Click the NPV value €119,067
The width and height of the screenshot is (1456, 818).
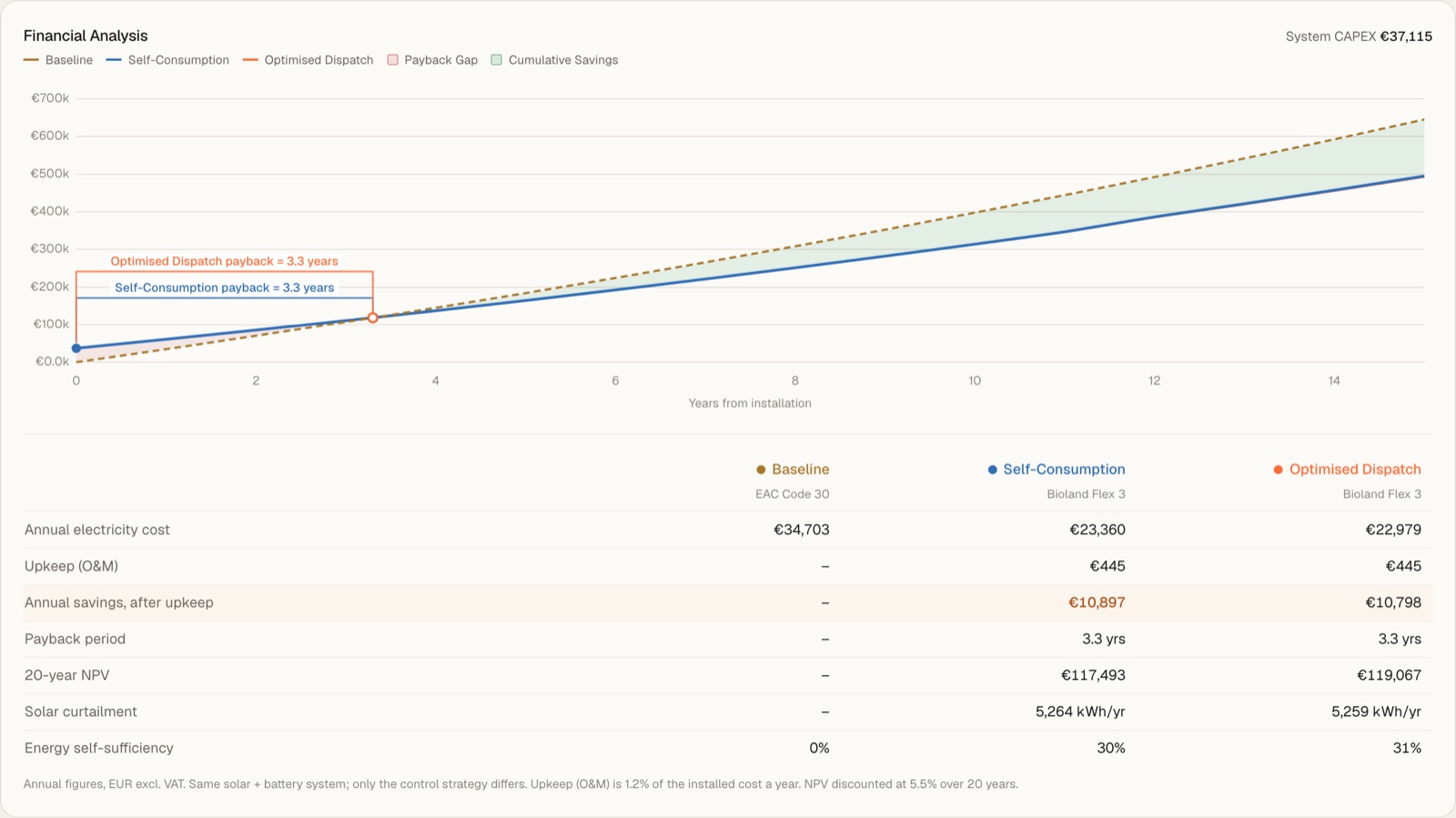(1389, 675)
